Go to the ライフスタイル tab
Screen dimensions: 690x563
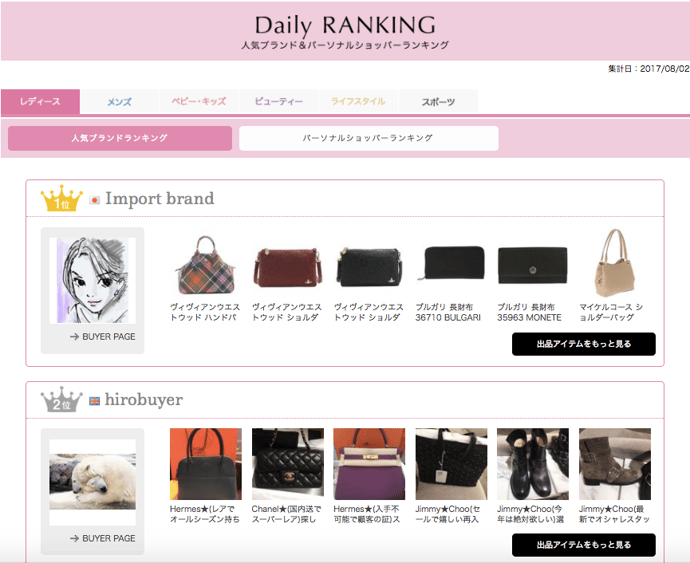point(358,102)
